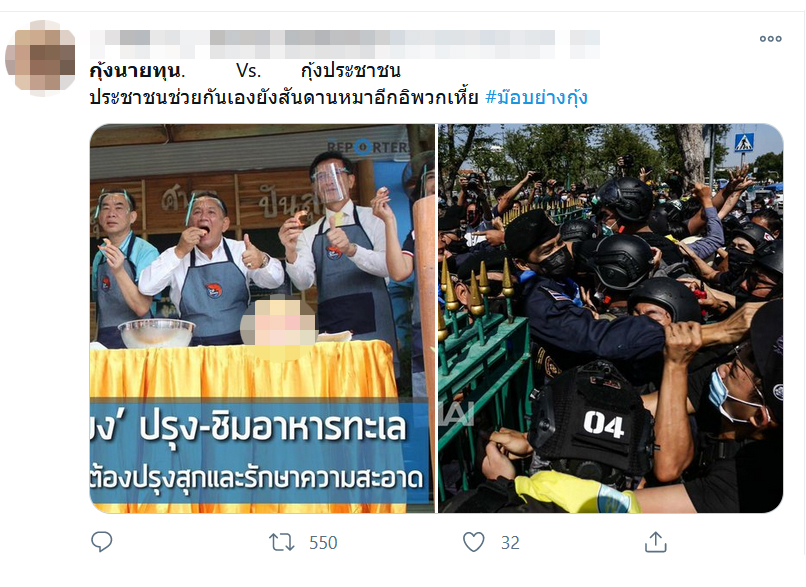Click the second line of tweet text
The image size is (806, 587).
[x=339, y=97]
